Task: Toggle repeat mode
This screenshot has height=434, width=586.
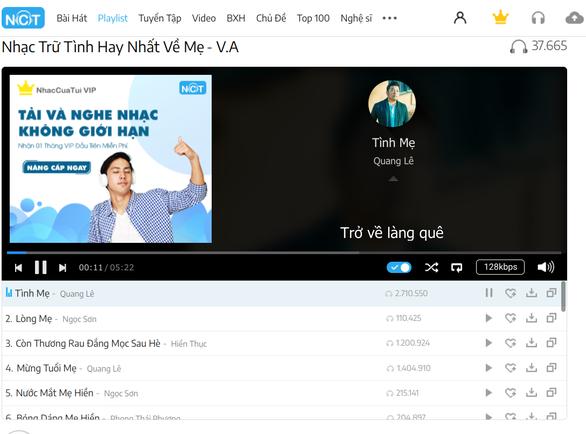Action: click(456, 267)
